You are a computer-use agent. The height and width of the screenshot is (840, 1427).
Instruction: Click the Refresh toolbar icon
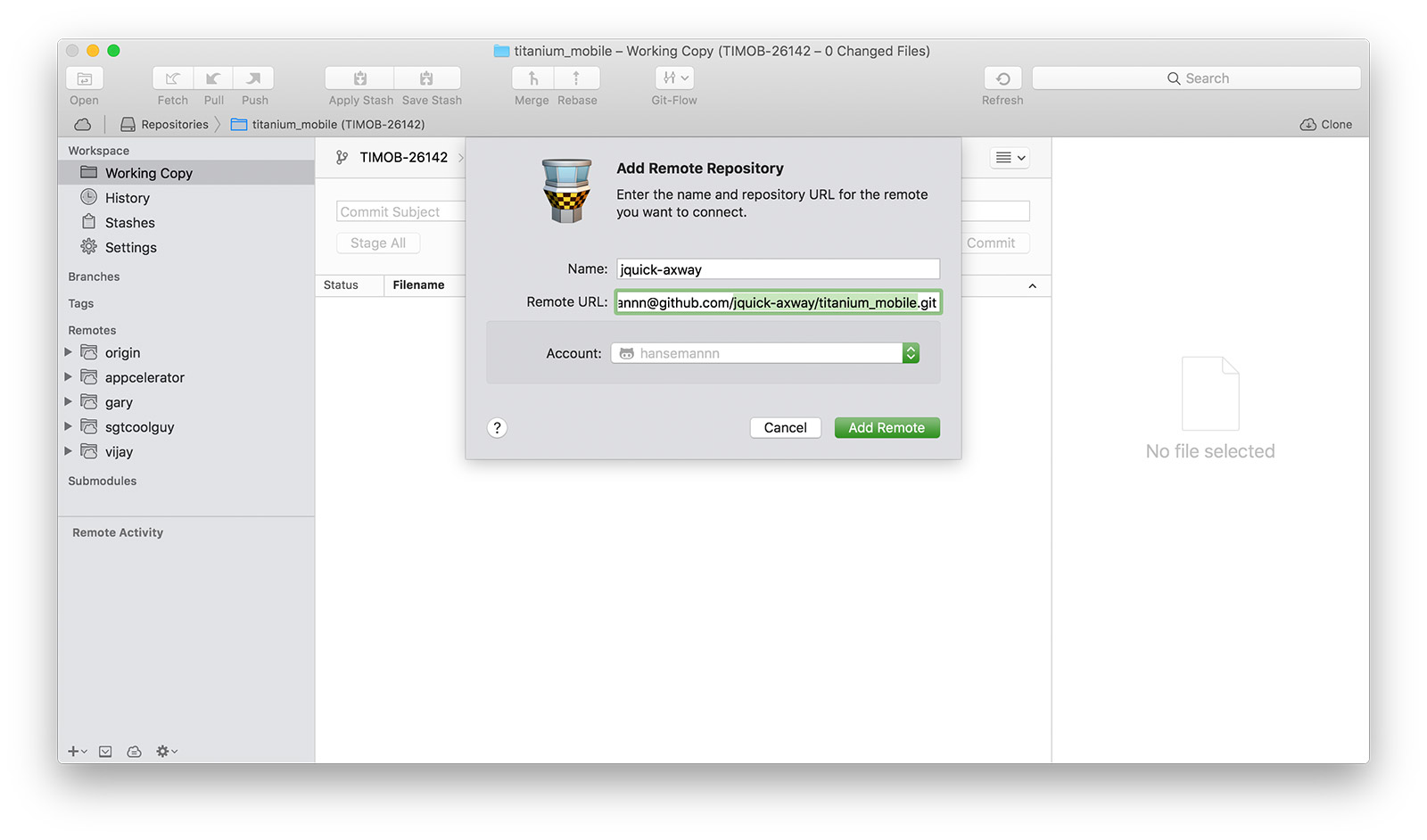[1002, 78]
